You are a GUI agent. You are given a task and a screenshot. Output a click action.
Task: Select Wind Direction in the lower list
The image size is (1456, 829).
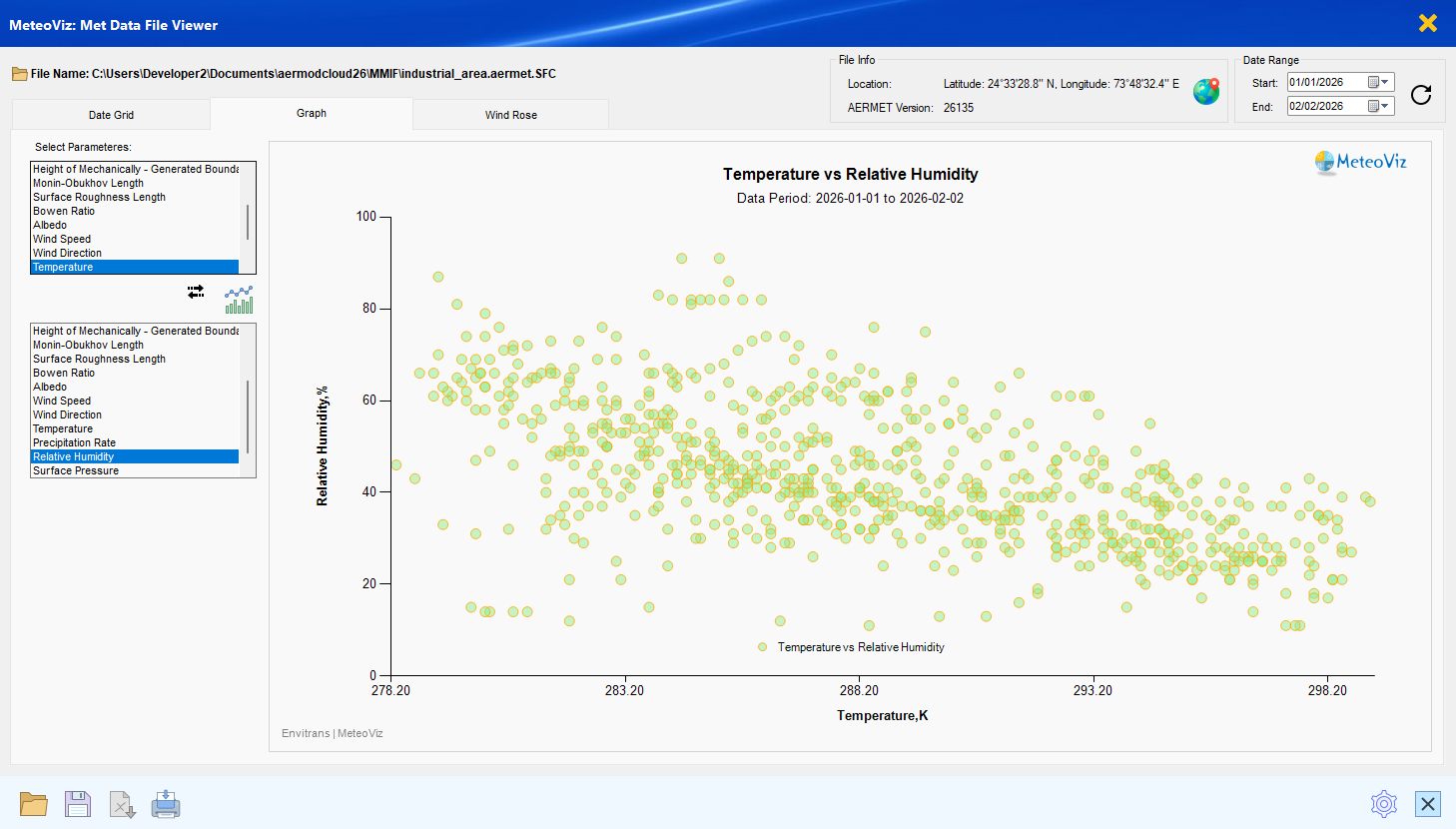point(135,414)
